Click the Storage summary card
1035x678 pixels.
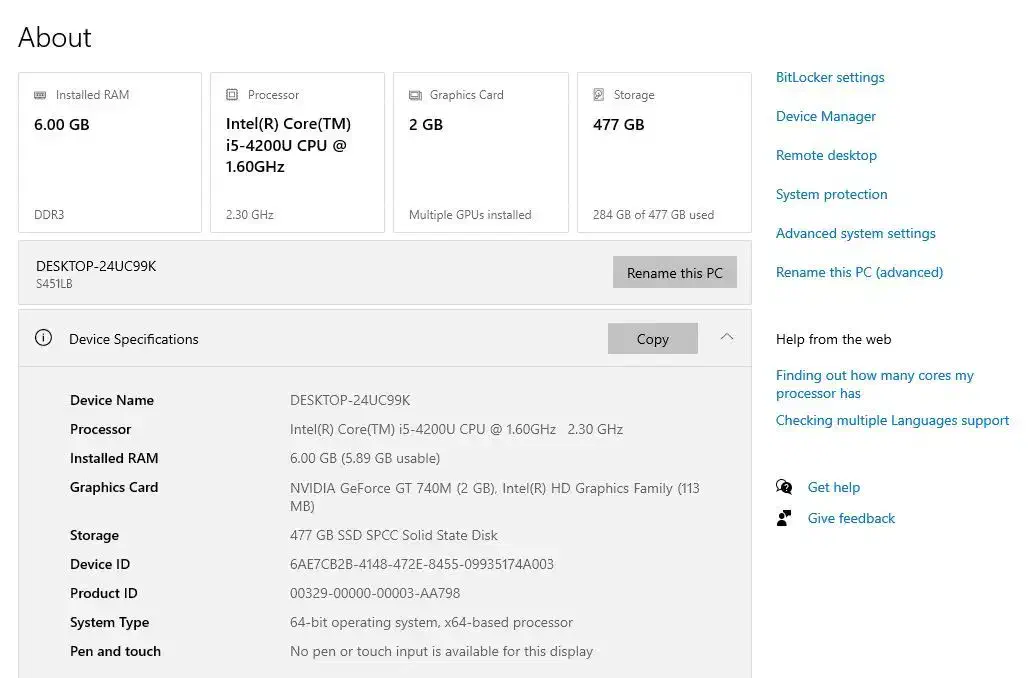[x=664, y=152]
